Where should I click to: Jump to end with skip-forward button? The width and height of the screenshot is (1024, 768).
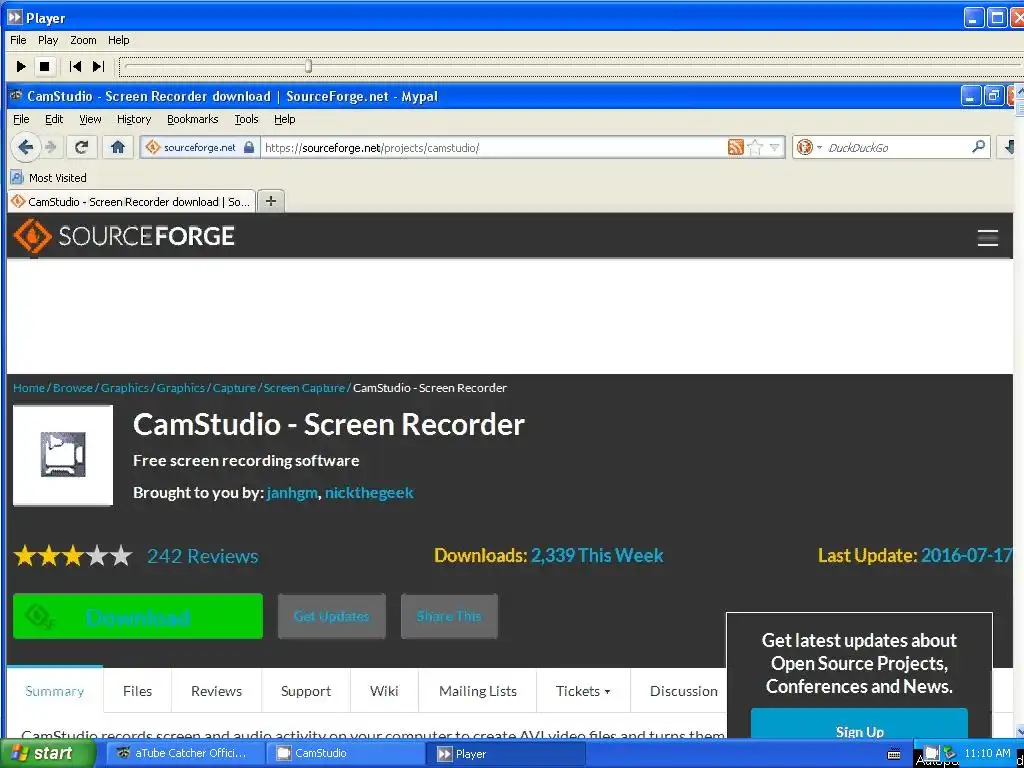click(98, 66)
